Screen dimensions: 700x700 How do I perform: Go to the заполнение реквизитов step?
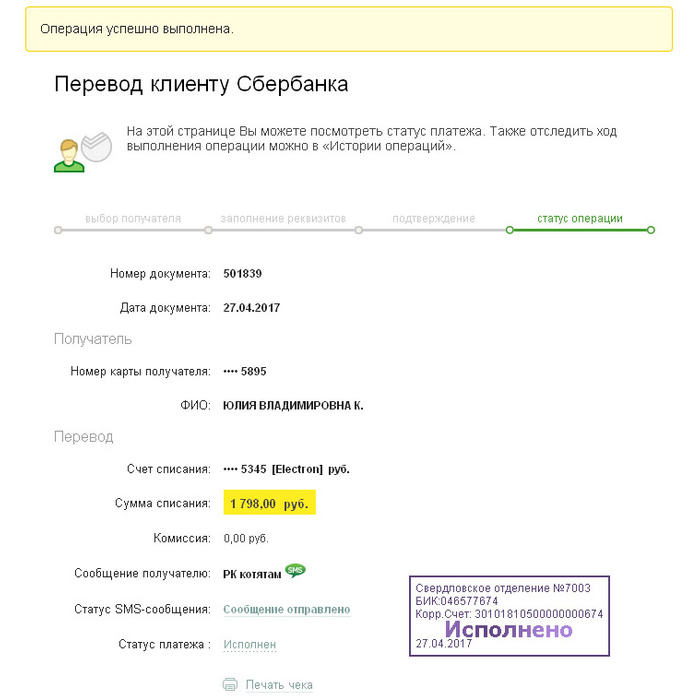click(x=283, y=218)
